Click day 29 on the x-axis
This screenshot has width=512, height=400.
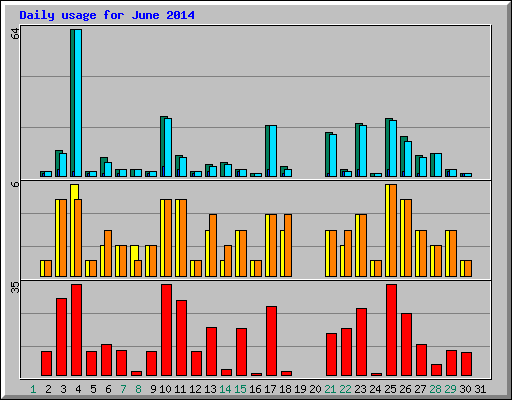(x=450, y=389)
